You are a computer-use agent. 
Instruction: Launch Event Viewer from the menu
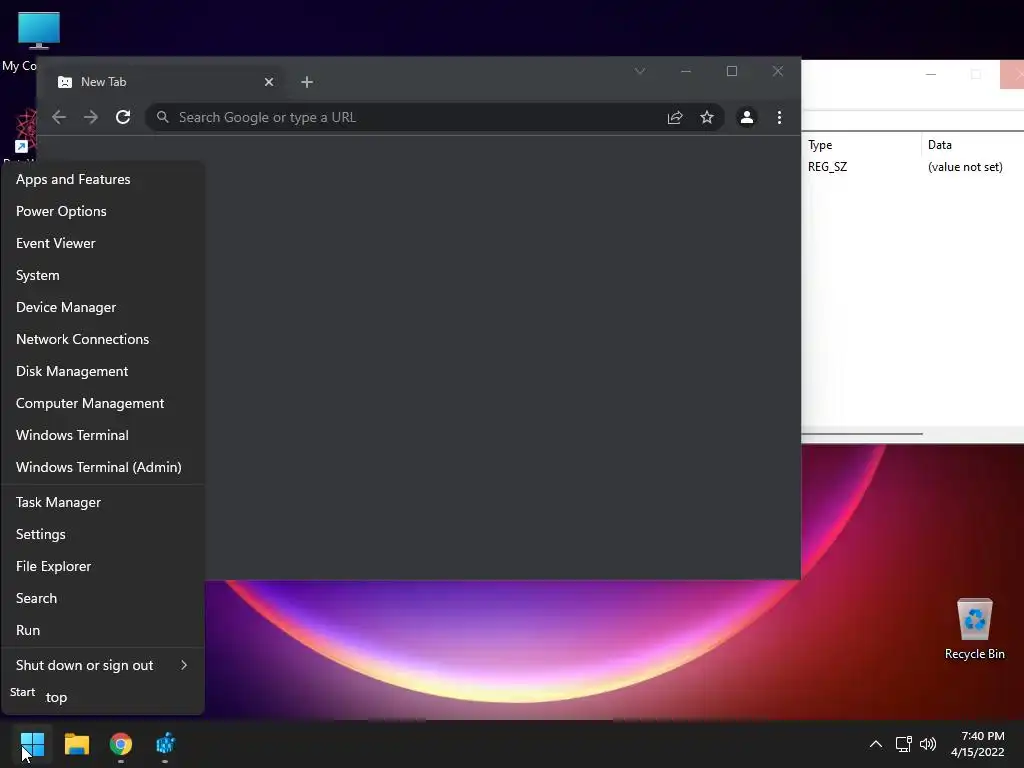coord(103,243)
